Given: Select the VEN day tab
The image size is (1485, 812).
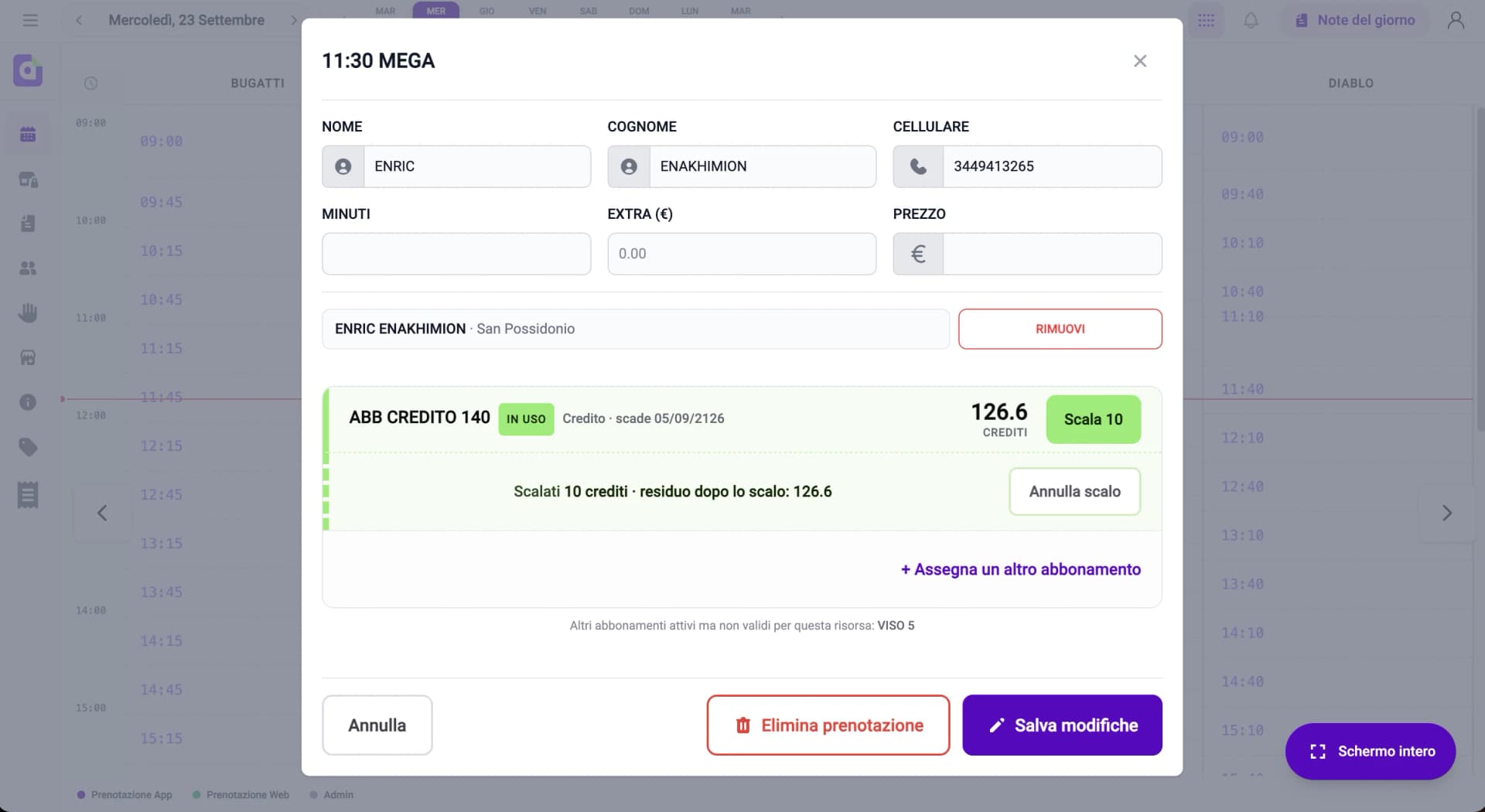Looking at the screenshot, I should pos(538,11).
